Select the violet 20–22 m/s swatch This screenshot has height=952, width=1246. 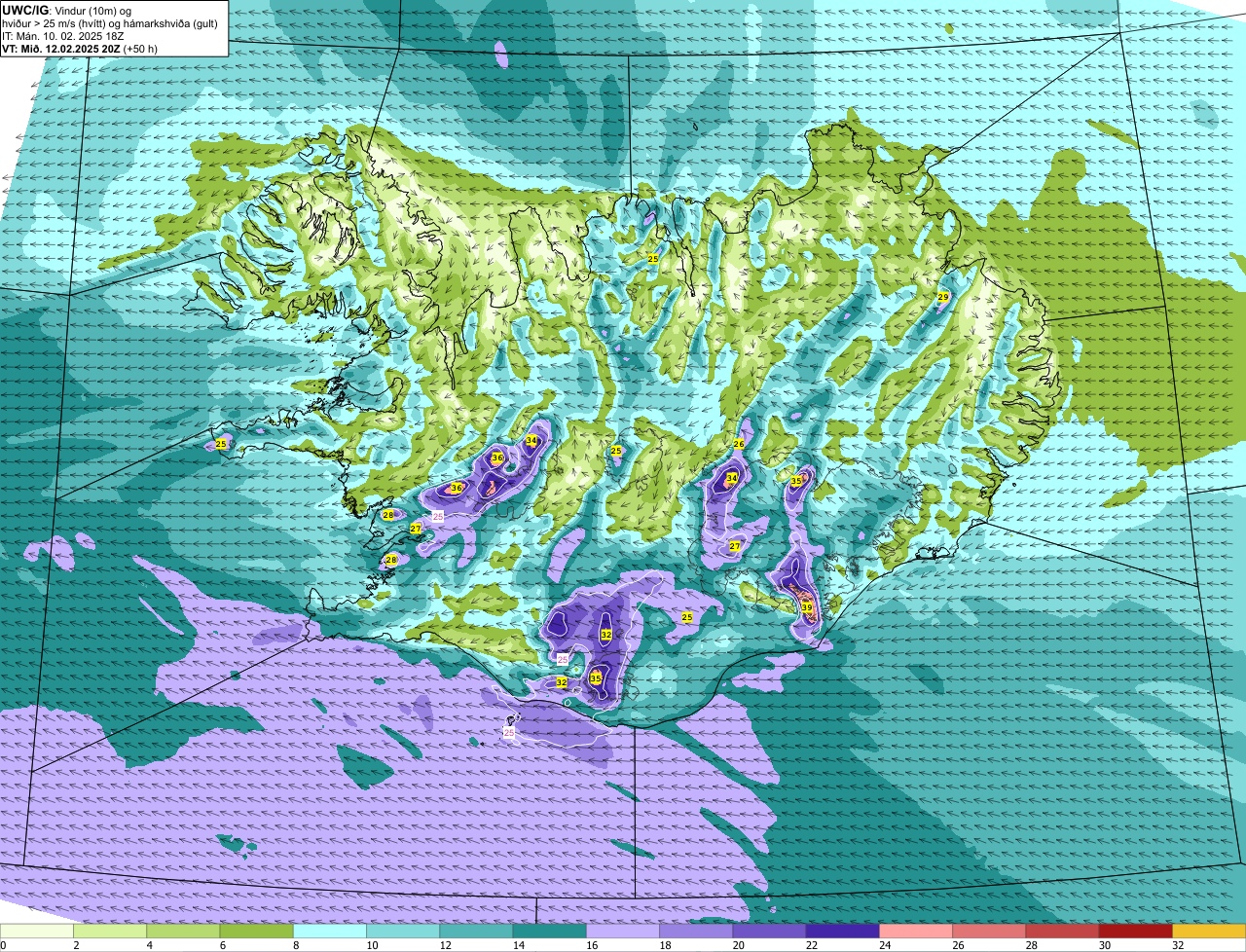769,931
